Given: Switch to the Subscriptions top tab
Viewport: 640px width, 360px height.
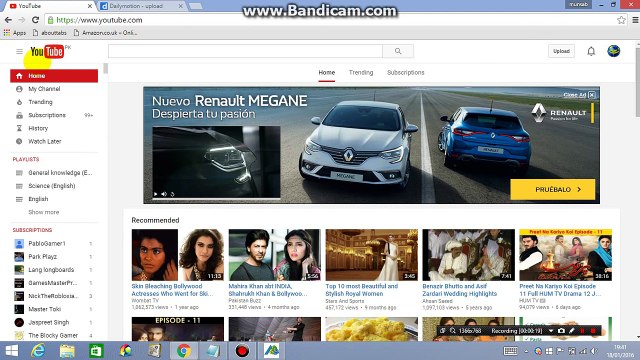Looking at the screenshot, I should pos(406,73).
